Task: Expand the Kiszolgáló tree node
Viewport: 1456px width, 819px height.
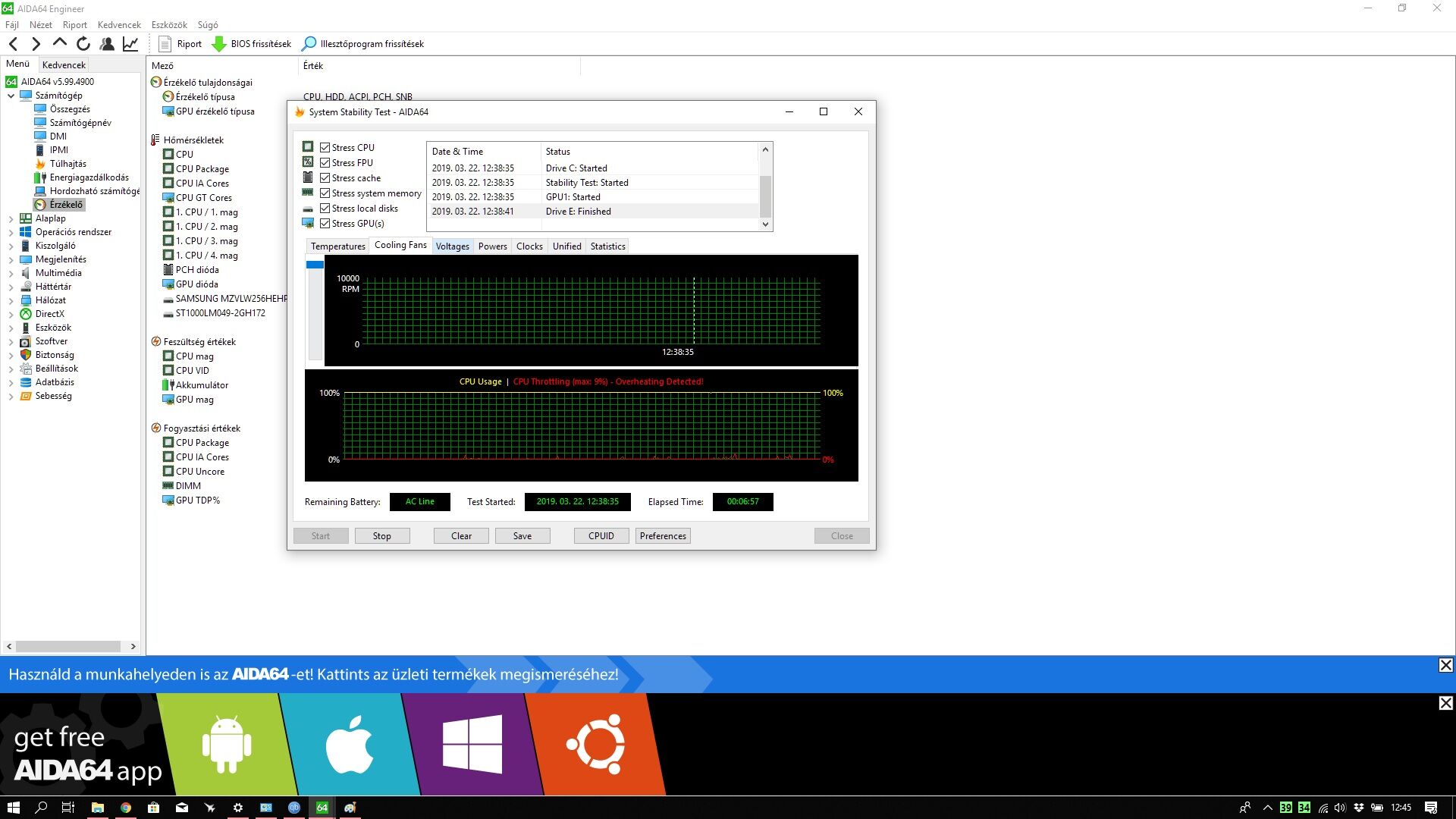Action: click(x=11, y=246)
